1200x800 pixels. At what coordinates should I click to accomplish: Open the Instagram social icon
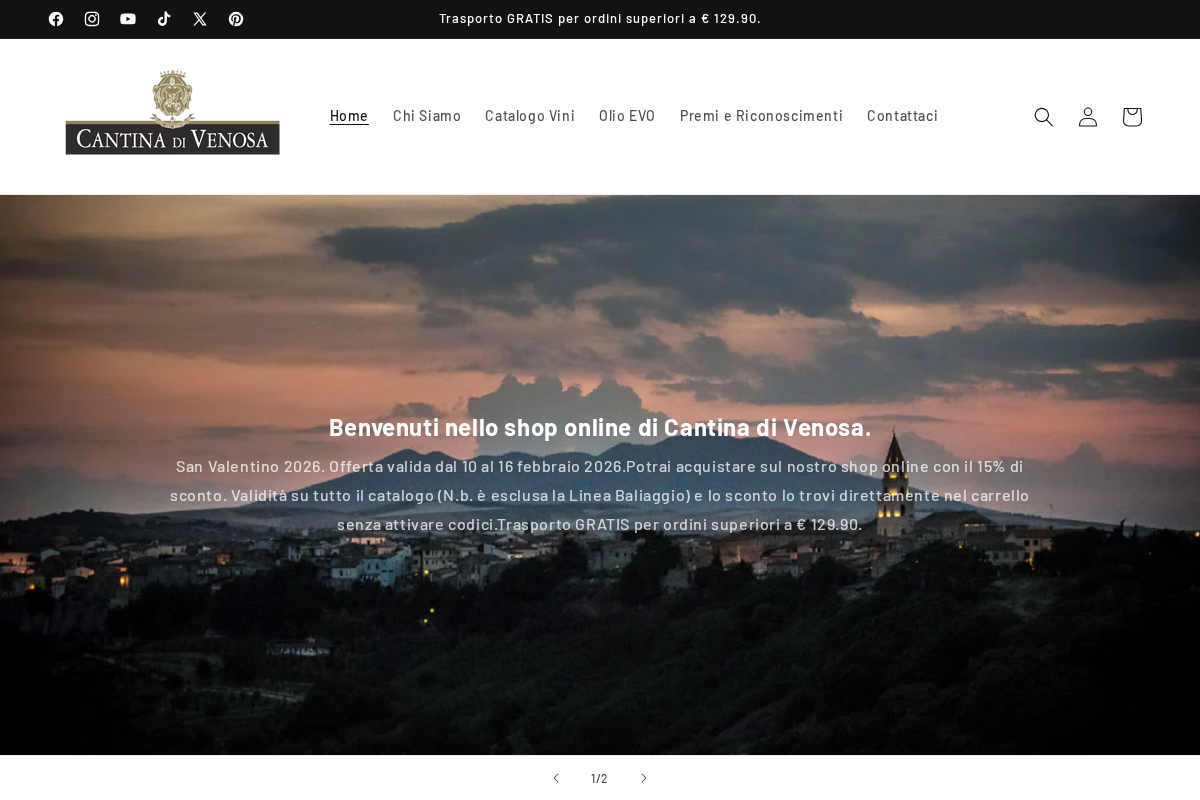92,19
